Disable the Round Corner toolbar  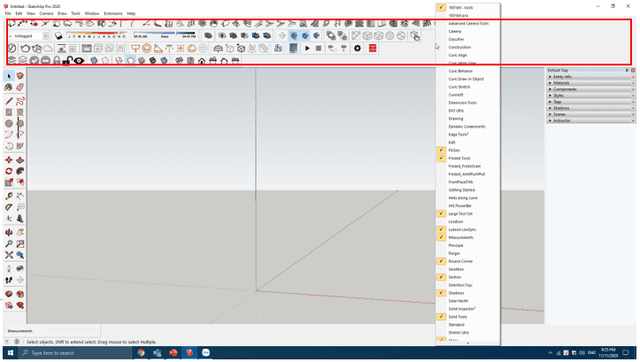tap(468, 261)
